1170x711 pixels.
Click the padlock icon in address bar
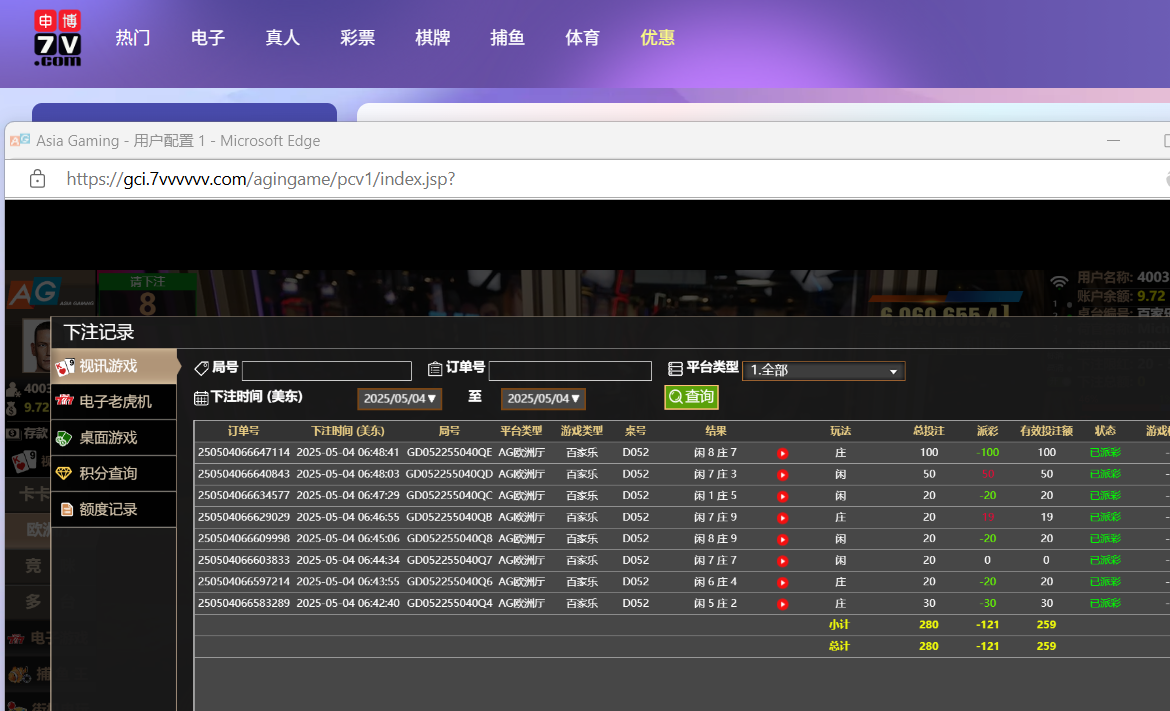(x=38, y=179)
